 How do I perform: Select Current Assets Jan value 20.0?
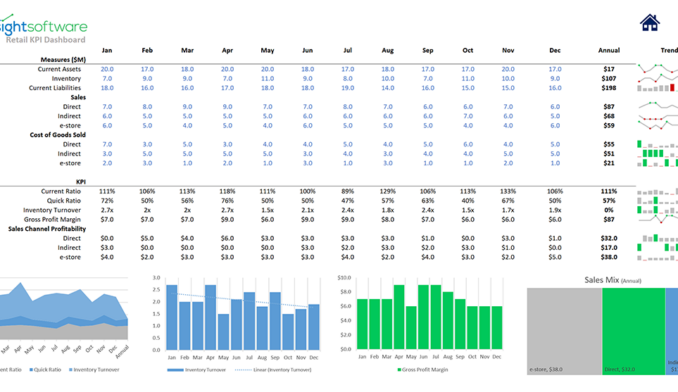pyautogui.click(x=107, y=69)
